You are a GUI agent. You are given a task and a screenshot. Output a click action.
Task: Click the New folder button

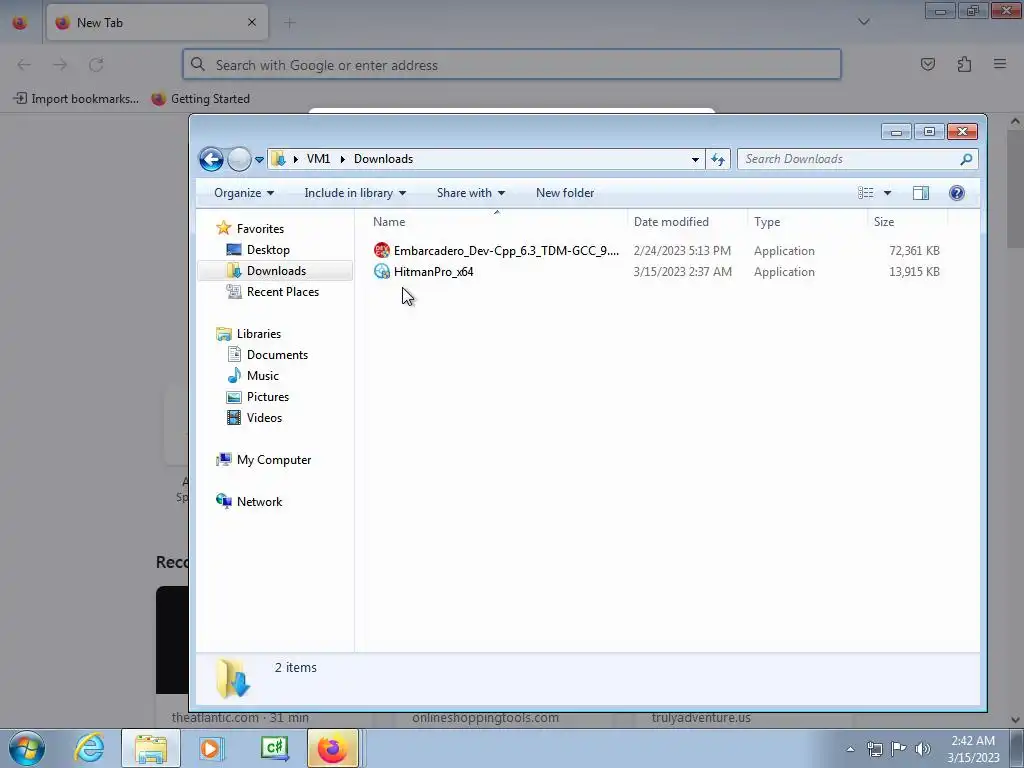[565, 193]
